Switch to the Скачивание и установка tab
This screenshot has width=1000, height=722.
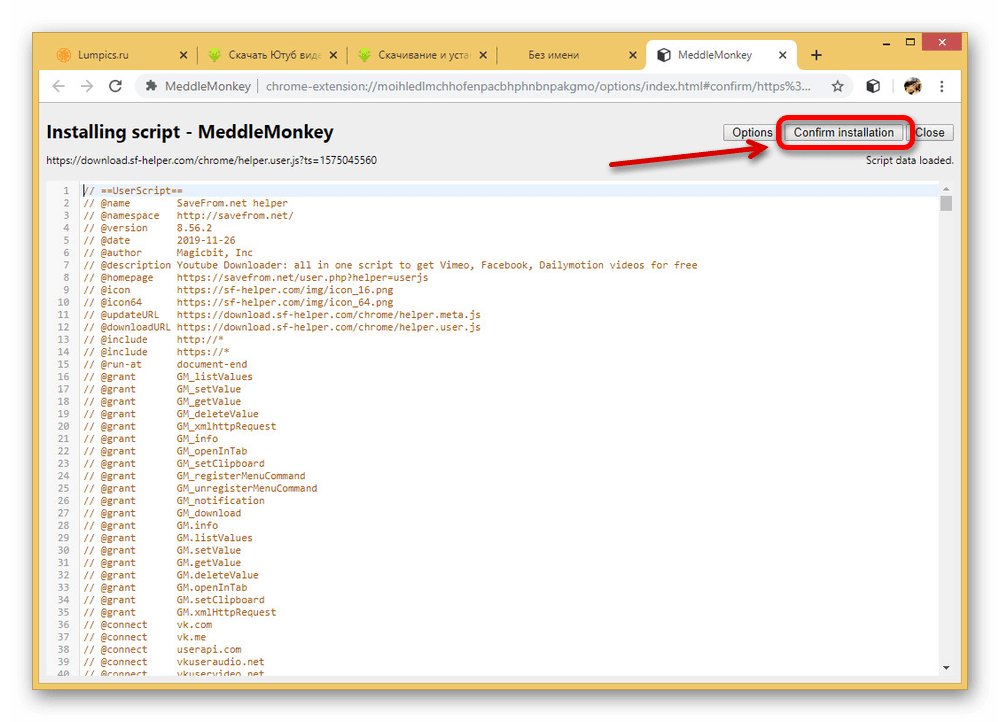[x=423, y=55]
